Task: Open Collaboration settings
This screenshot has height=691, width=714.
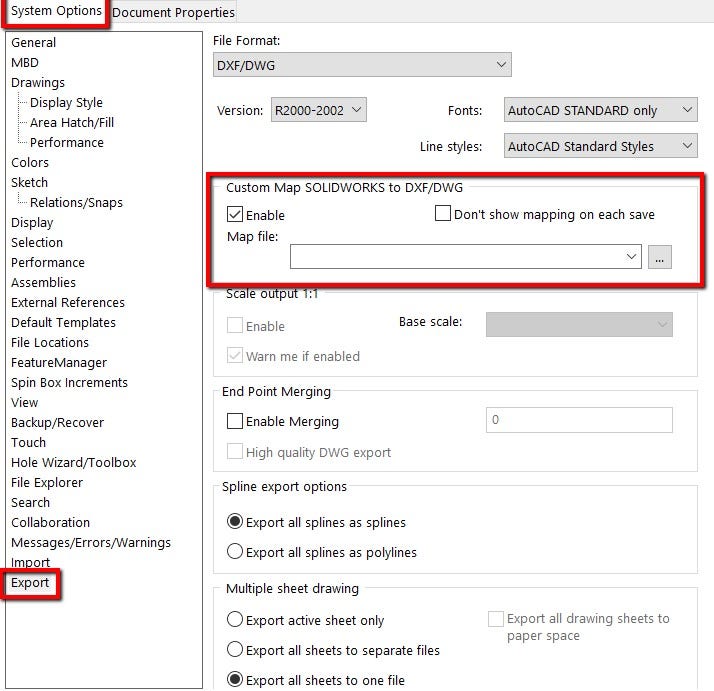Action: click(50, 523)
